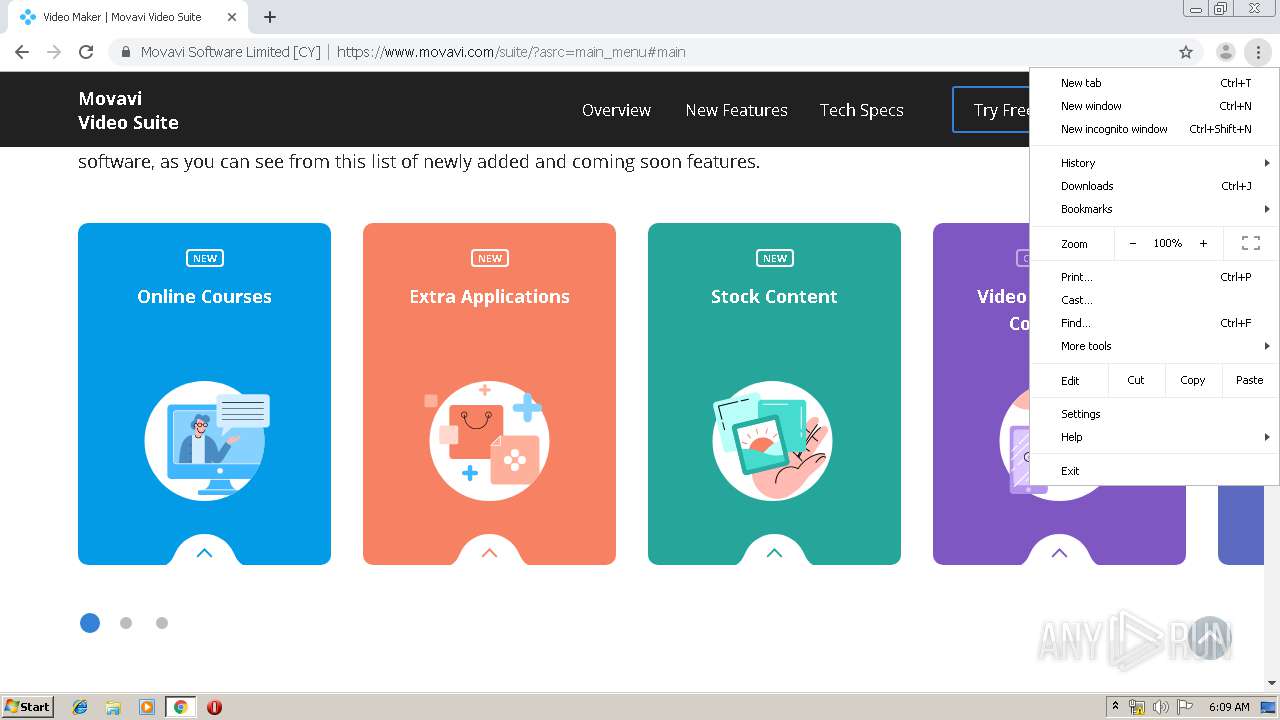Viewport: 1280px width, 720px height.
Task: Select the second carousel dot
Action: (x=126, y=623)
